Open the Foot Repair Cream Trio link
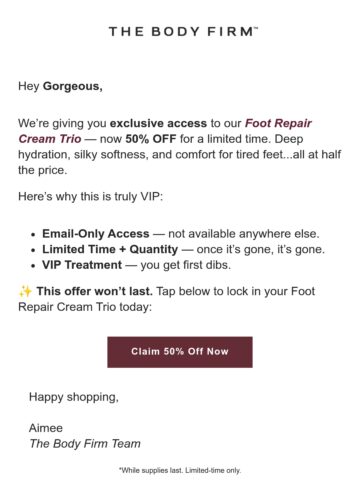The height and width of the screenshot is (480, 360). (278, 123)
